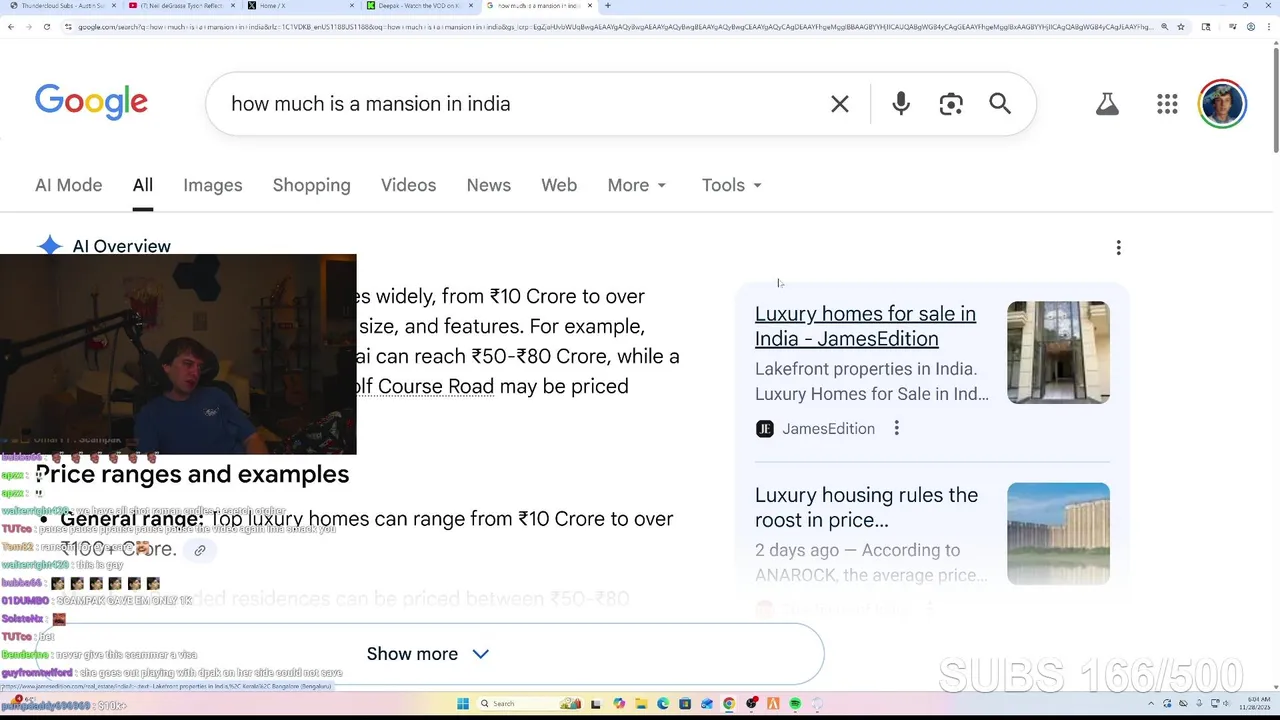Switch to Images results
Image resolution: width=1280 pixels, height=720 pixels.
pyautogui.click(x=212, y=185)
